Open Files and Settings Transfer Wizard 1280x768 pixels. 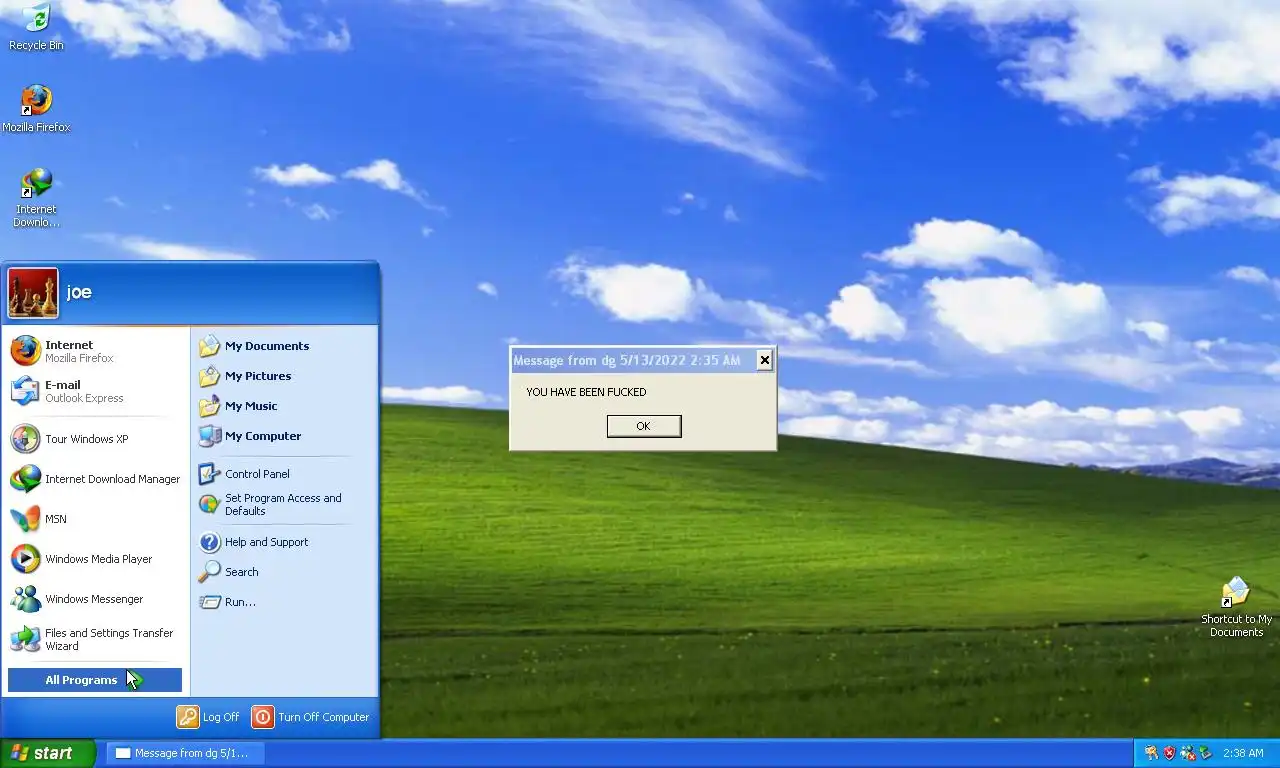96,639
